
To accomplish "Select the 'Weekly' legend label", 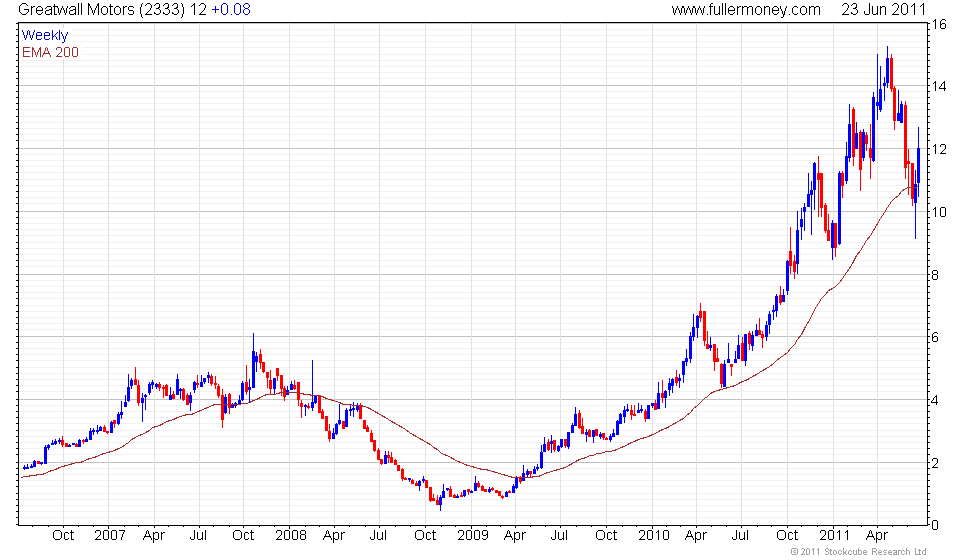I will click(x=44, y=36).
